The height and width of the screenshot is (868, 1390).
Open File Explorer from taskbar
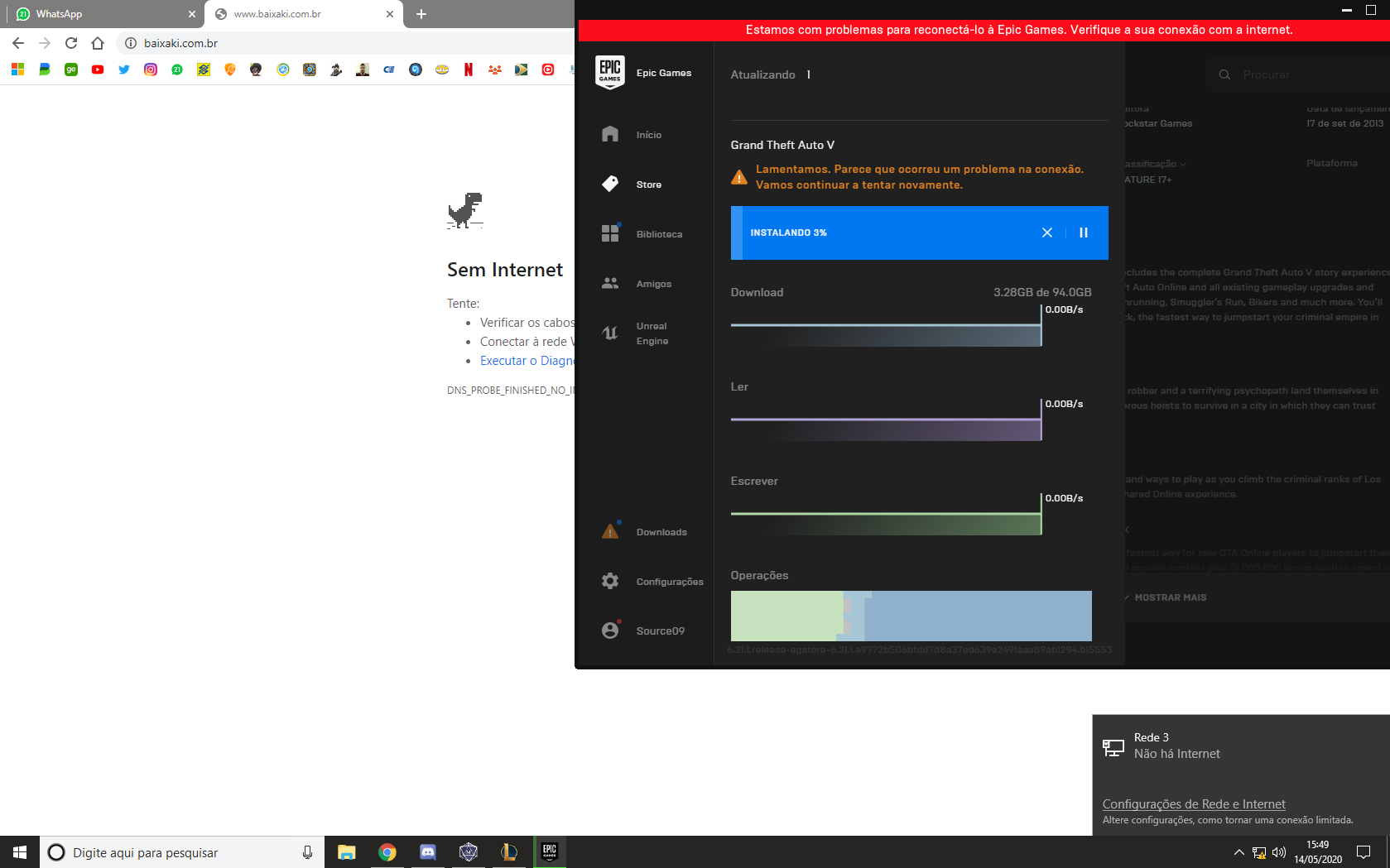pos(347,852)
